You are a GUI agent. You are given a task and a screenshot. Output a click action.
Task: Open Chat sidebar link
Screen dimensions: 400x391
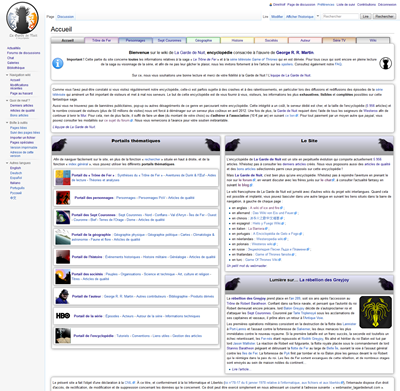[x=10, y=58]
